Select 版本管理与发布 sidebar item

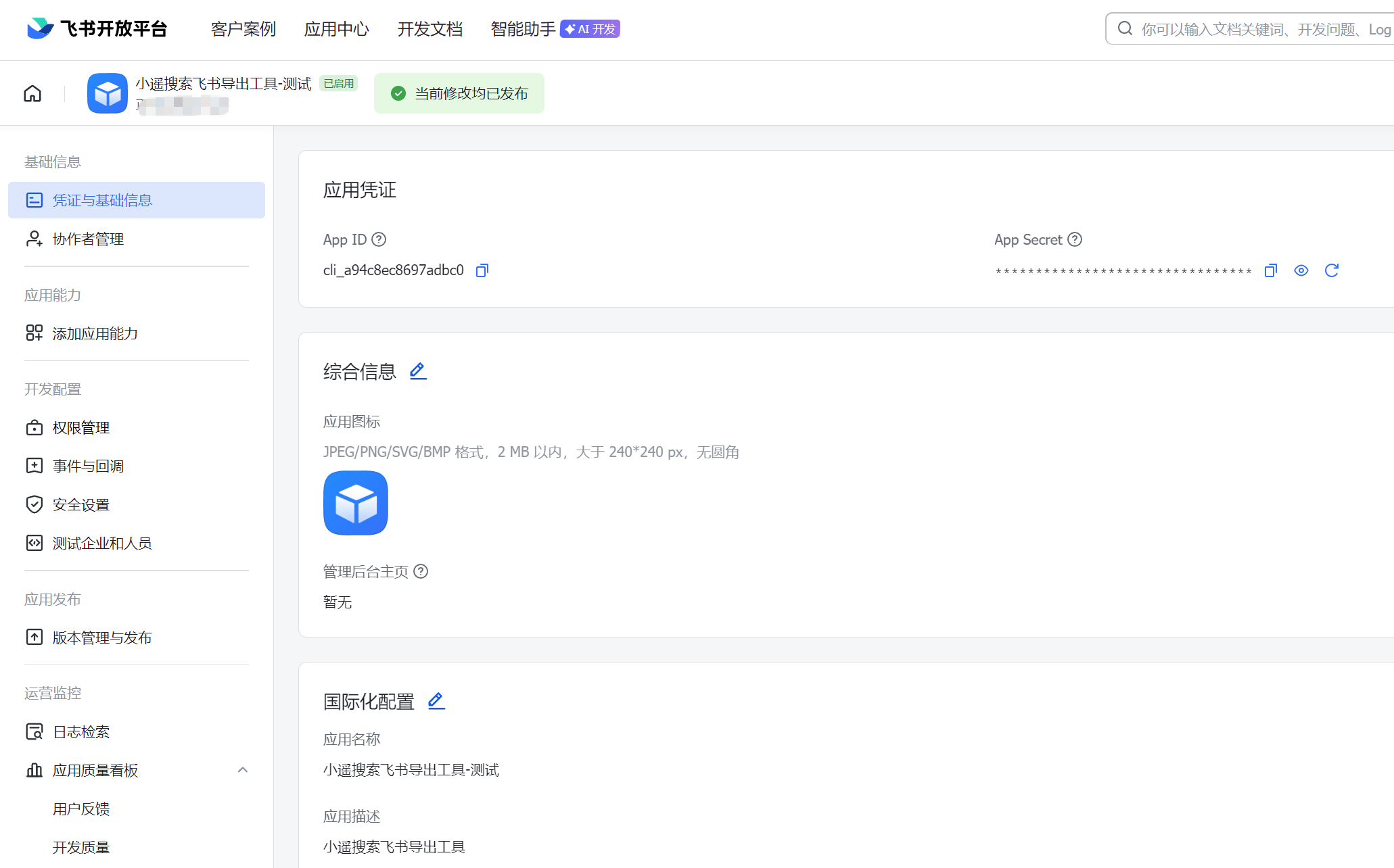pyautogui.click(x=101, y=637)
